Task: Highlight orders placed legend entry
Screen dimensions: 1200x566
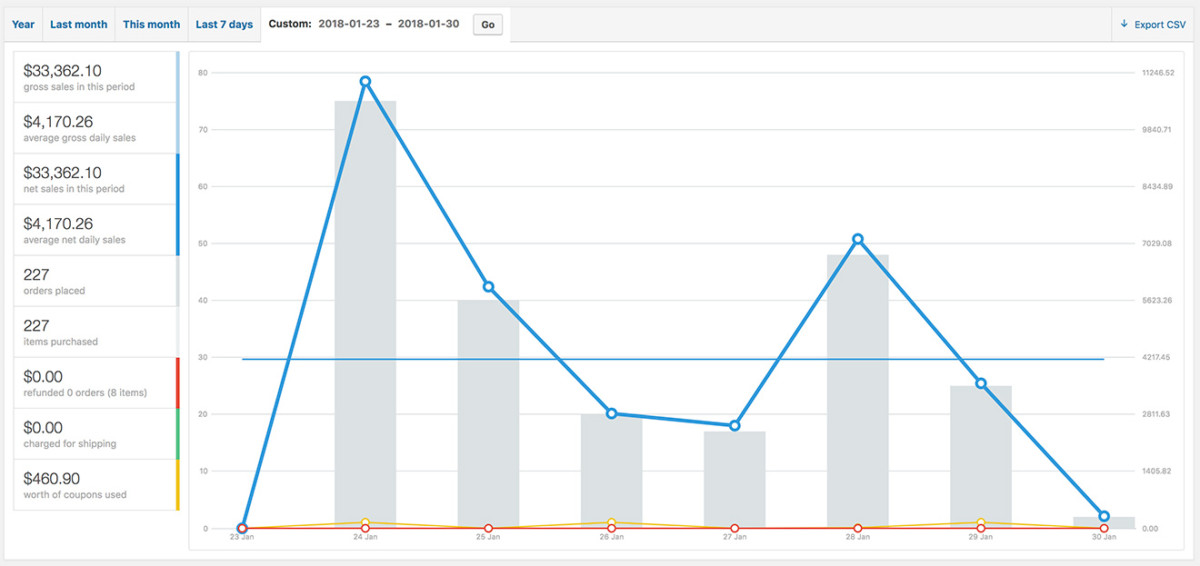Action: 95,281
